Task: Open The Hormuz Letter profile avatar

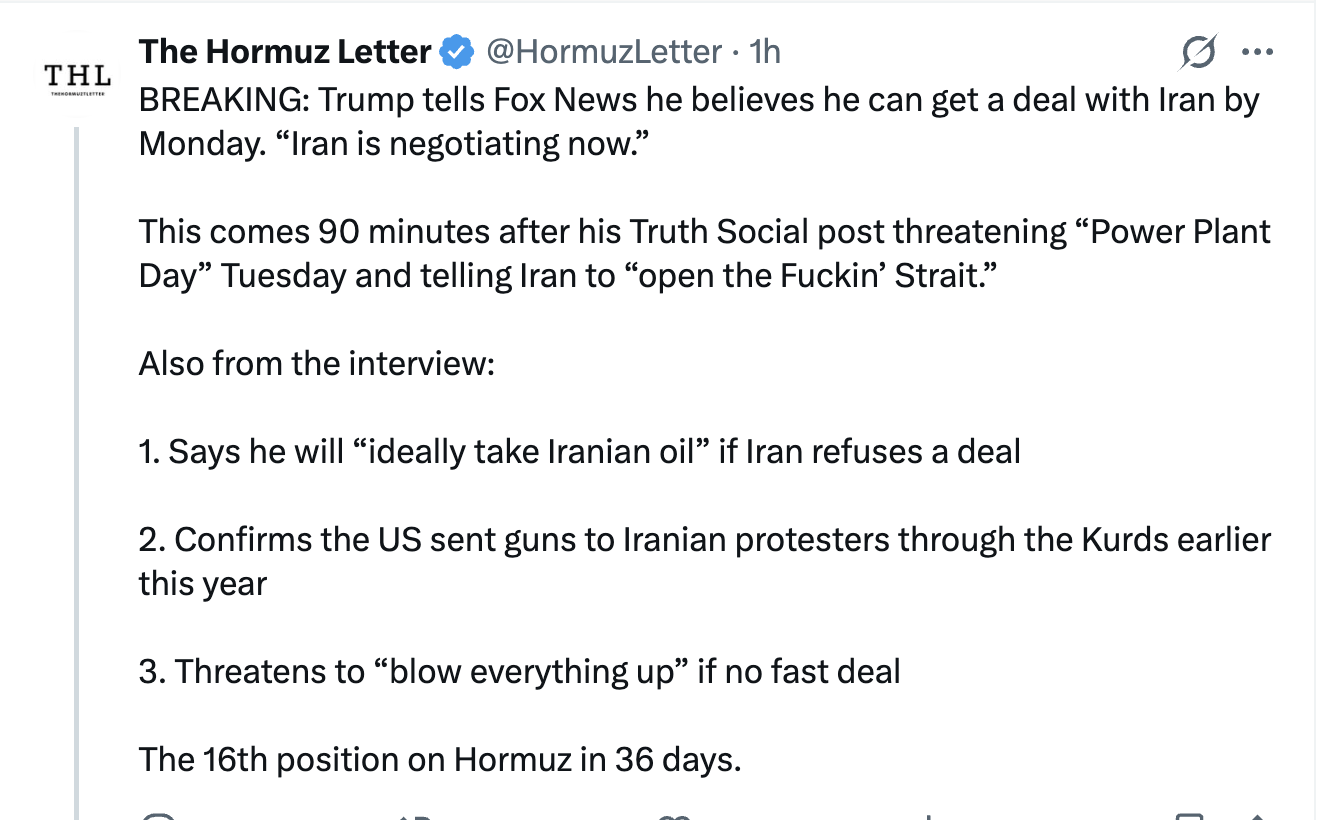Action: (x=77, y=80)
